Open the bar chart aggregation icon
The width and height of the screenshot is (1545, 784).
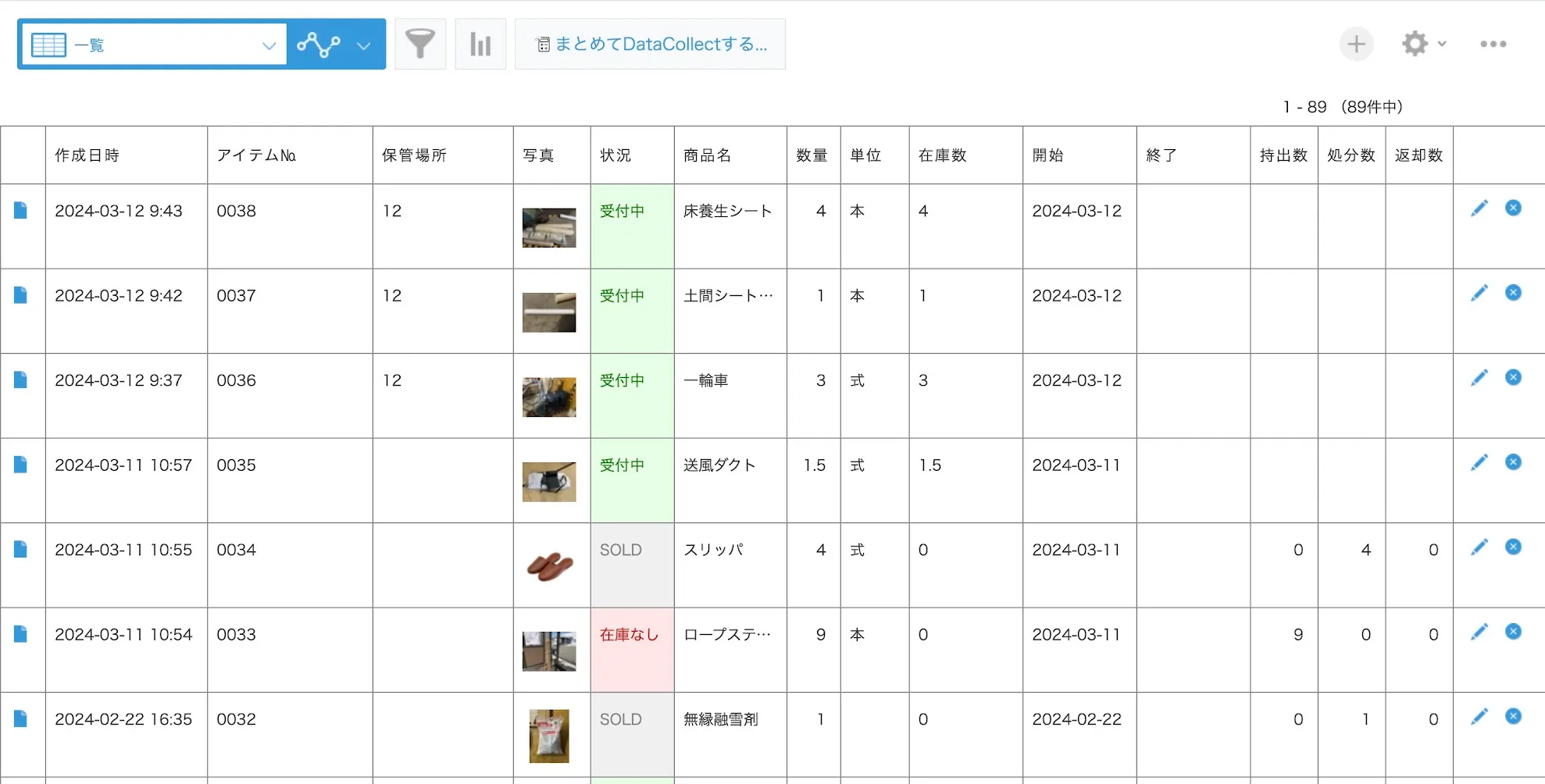[x=480, y=45]
